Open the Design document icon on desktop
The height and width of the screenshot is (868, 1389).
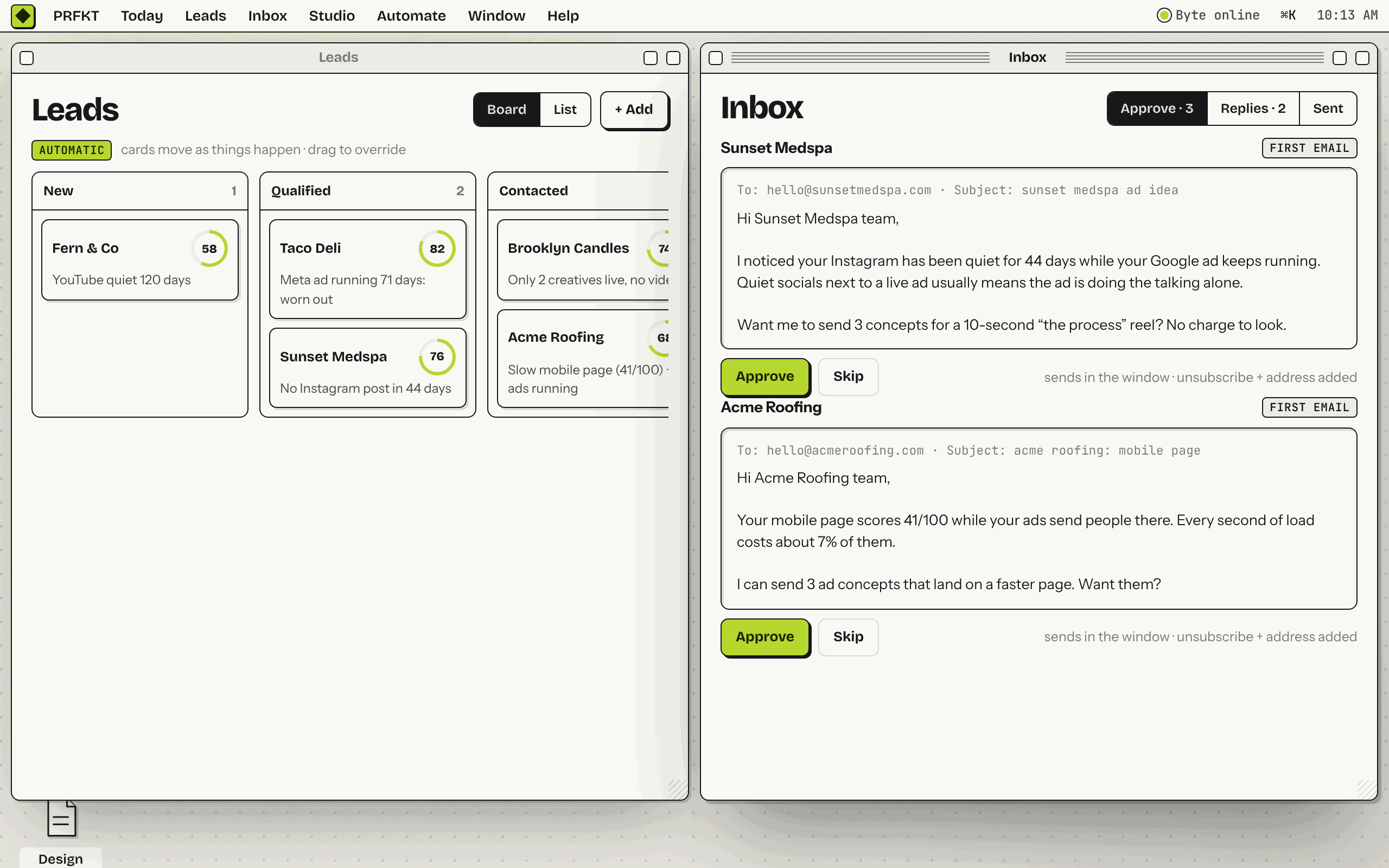[x=61, y=819]
